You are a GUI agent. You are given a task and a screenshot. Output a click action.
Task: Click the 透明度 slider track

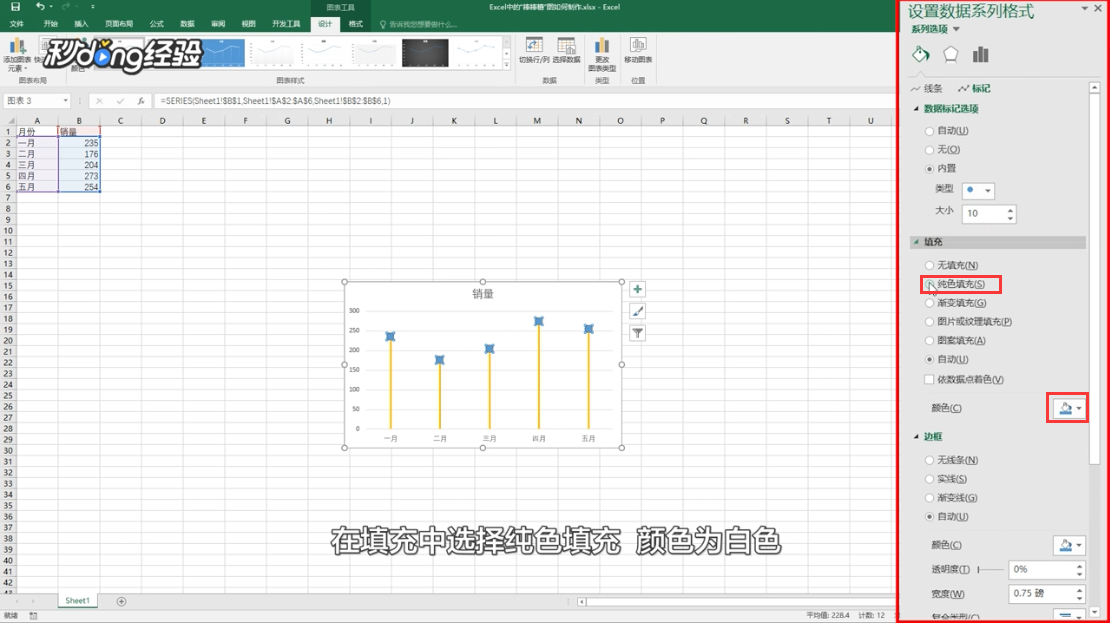[x=991, y=569]
